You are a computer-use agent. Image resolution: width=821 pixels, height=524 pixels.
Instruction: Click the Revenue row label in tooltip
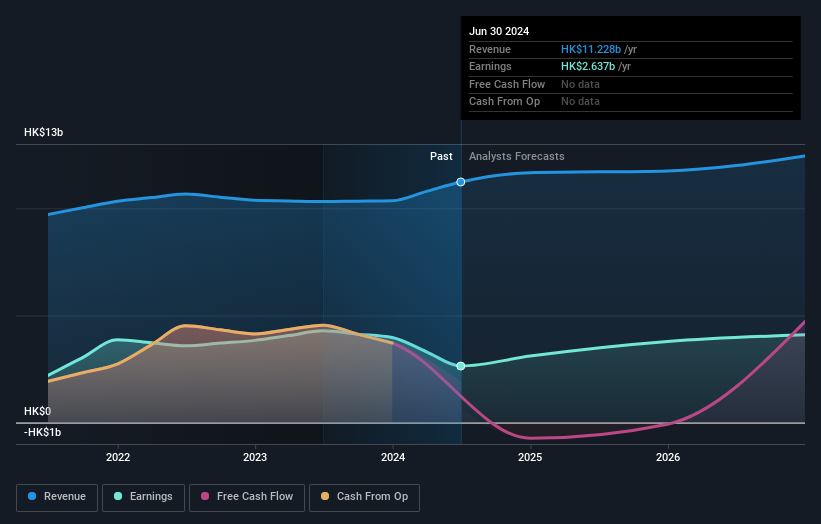point(490,49)
